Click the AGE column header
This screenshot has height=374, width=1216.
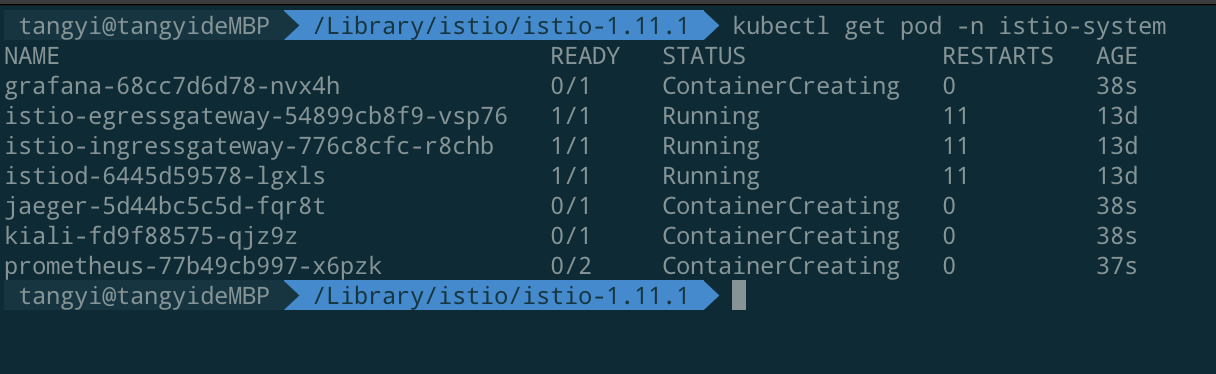1117,56
